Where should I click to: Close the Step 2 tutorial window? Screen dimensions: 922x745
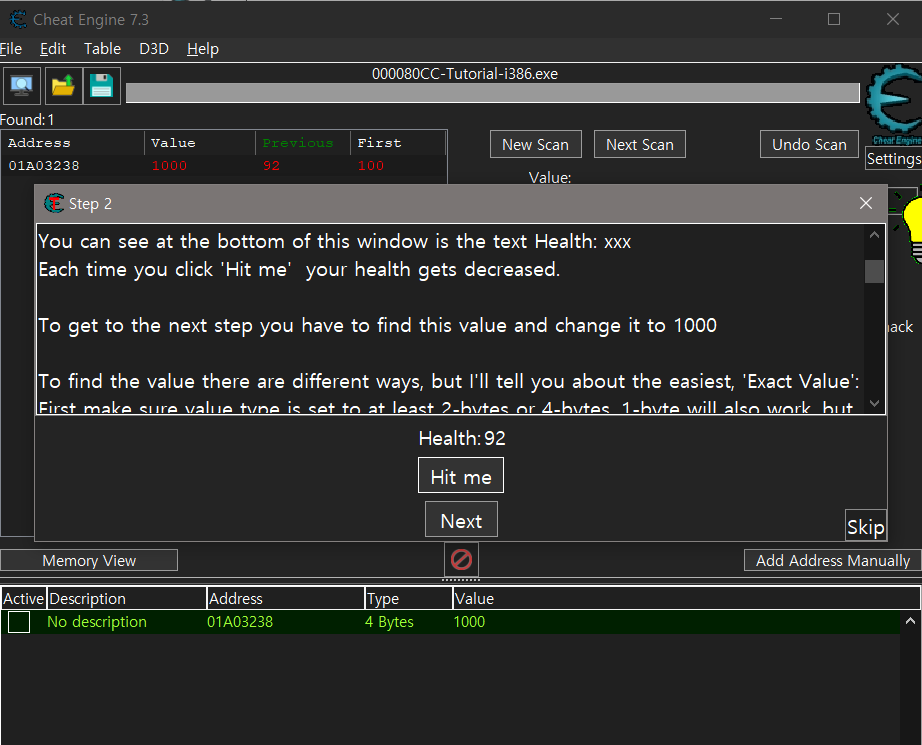click(x=866, y=203)
